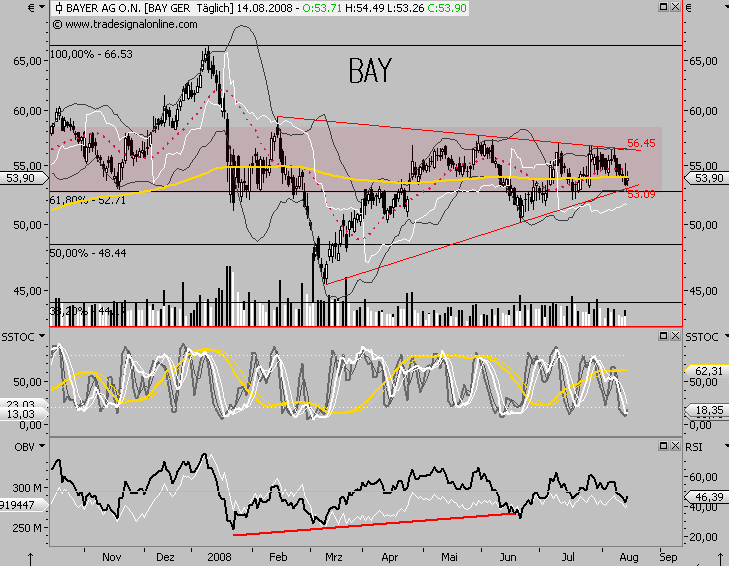Click the SSTOC left marker 13,03

pyautogui.click(x=23, y=414)
